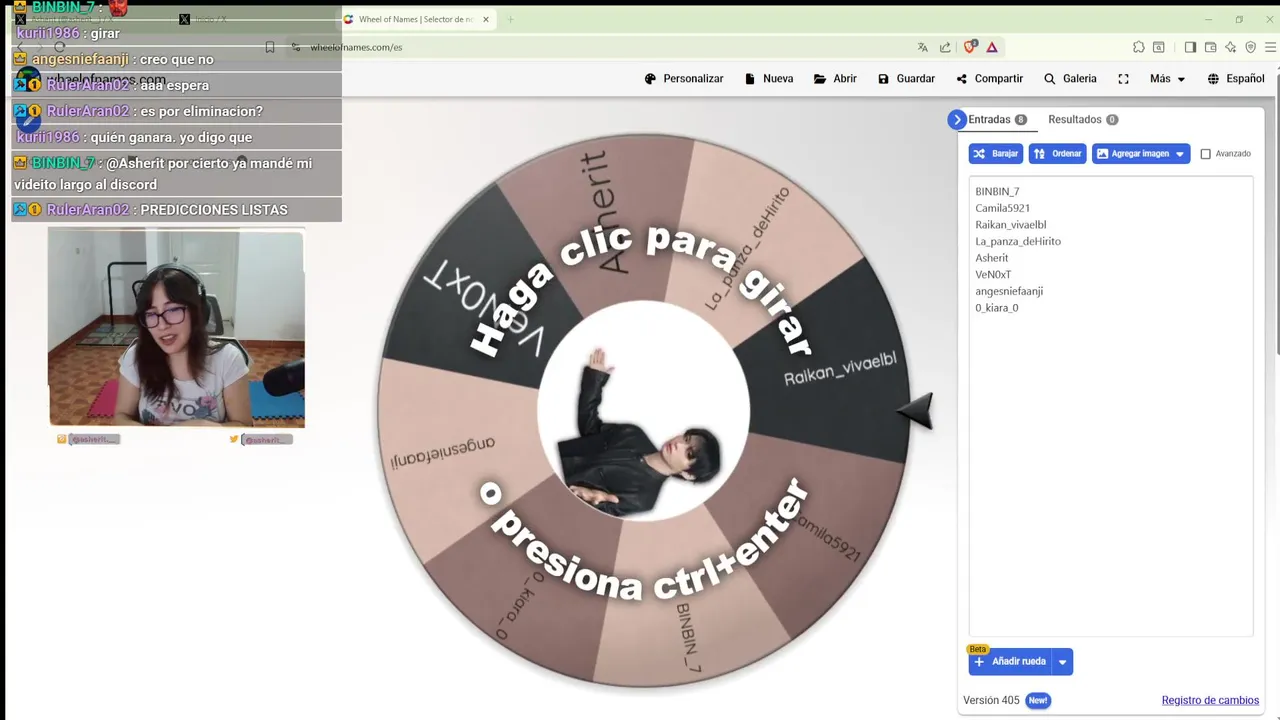Open the browser extensions puzzle icon
This screenshot has height=720, width=1280.
pyautogui.click(x=1138, y=47)
